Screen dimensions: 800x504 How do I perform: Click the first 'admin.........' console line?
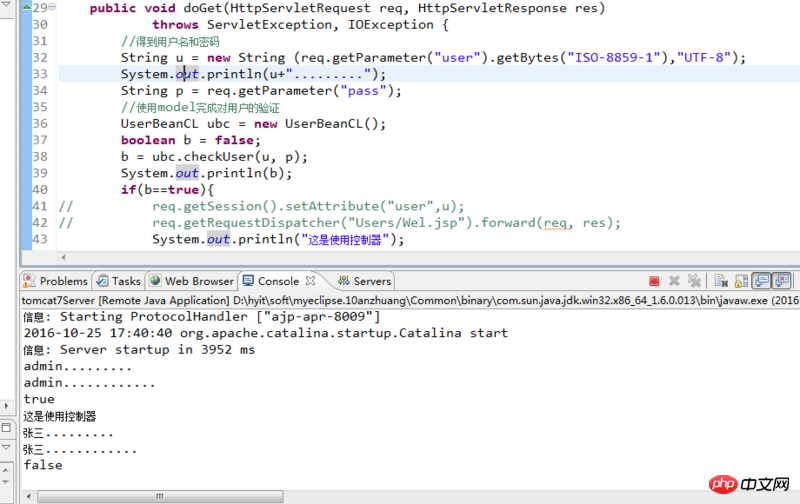(x=78, y=366)
